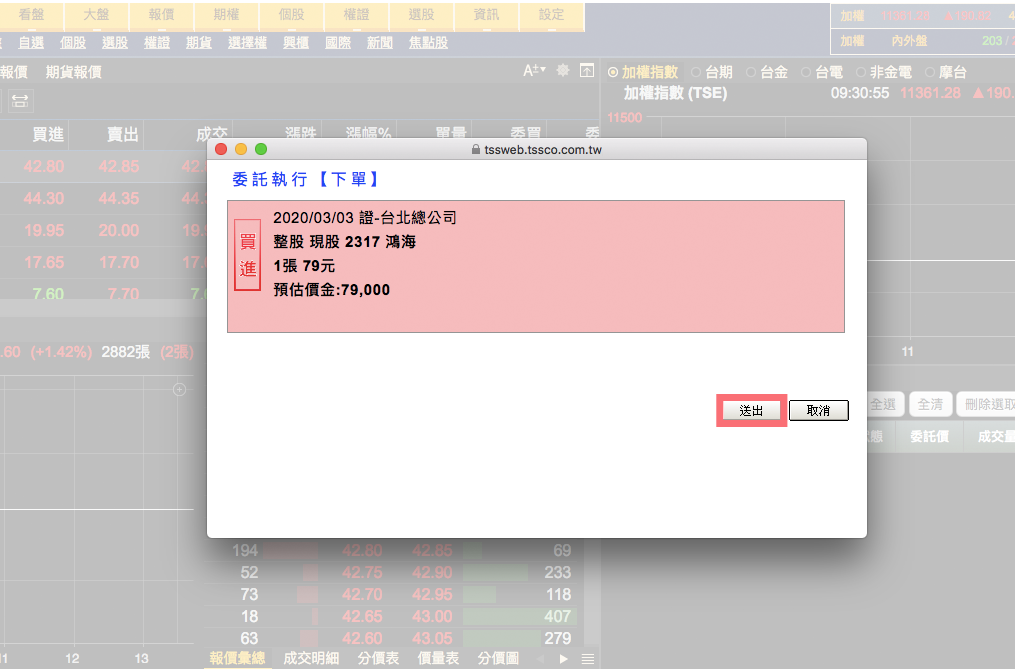
Task: Cancel the order with 取消 button
Action: click(818, 411)
